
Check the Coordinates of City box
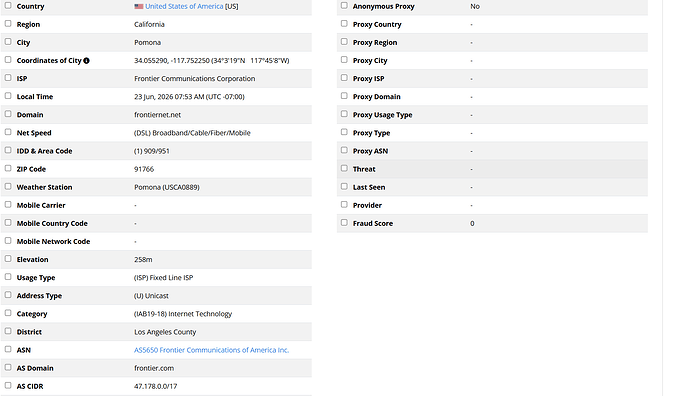[8, 60]
